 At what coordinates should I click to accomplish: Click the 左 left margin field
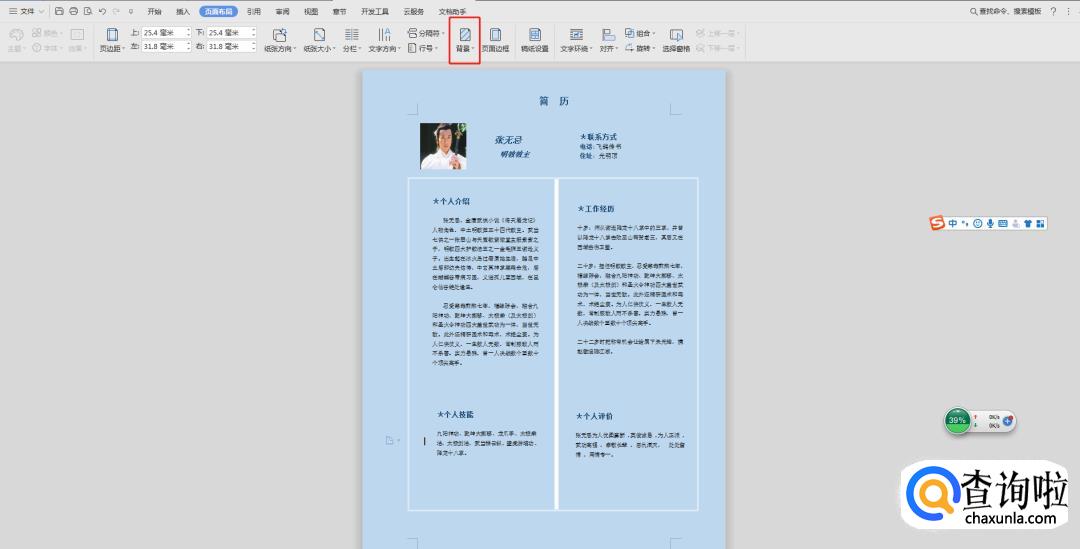pyautogui.click(x=166, y=46)
